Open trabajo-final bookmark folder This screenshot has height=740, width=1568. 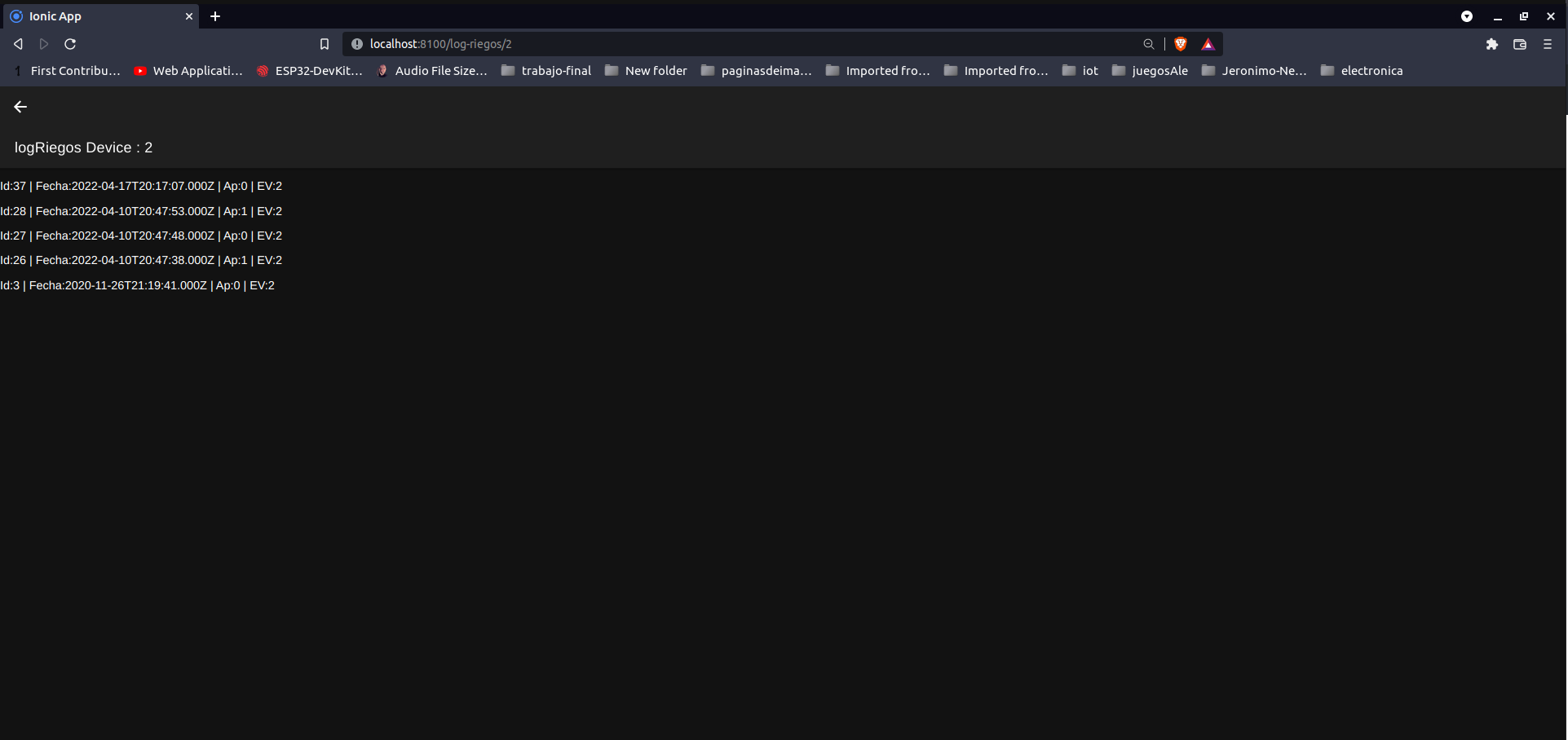546,71
